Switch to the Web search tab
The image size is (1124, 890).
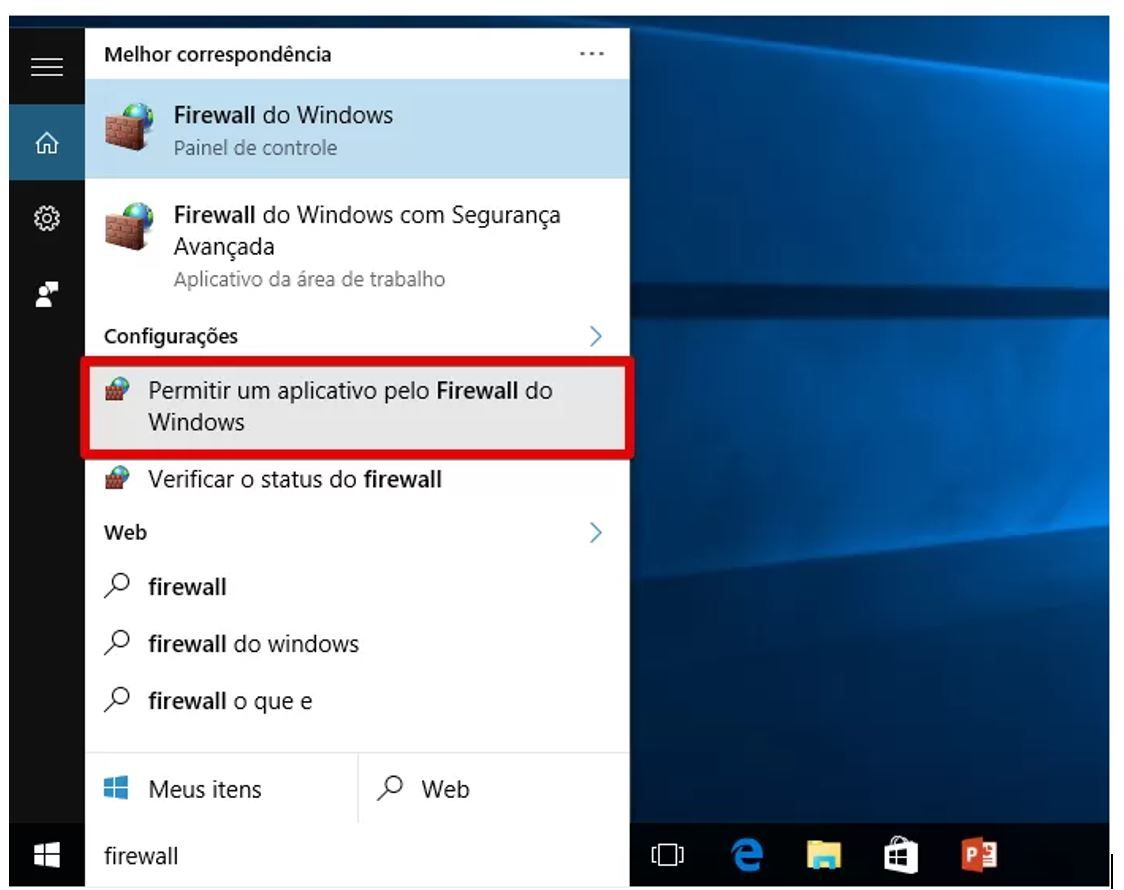(x=493, y=789)
